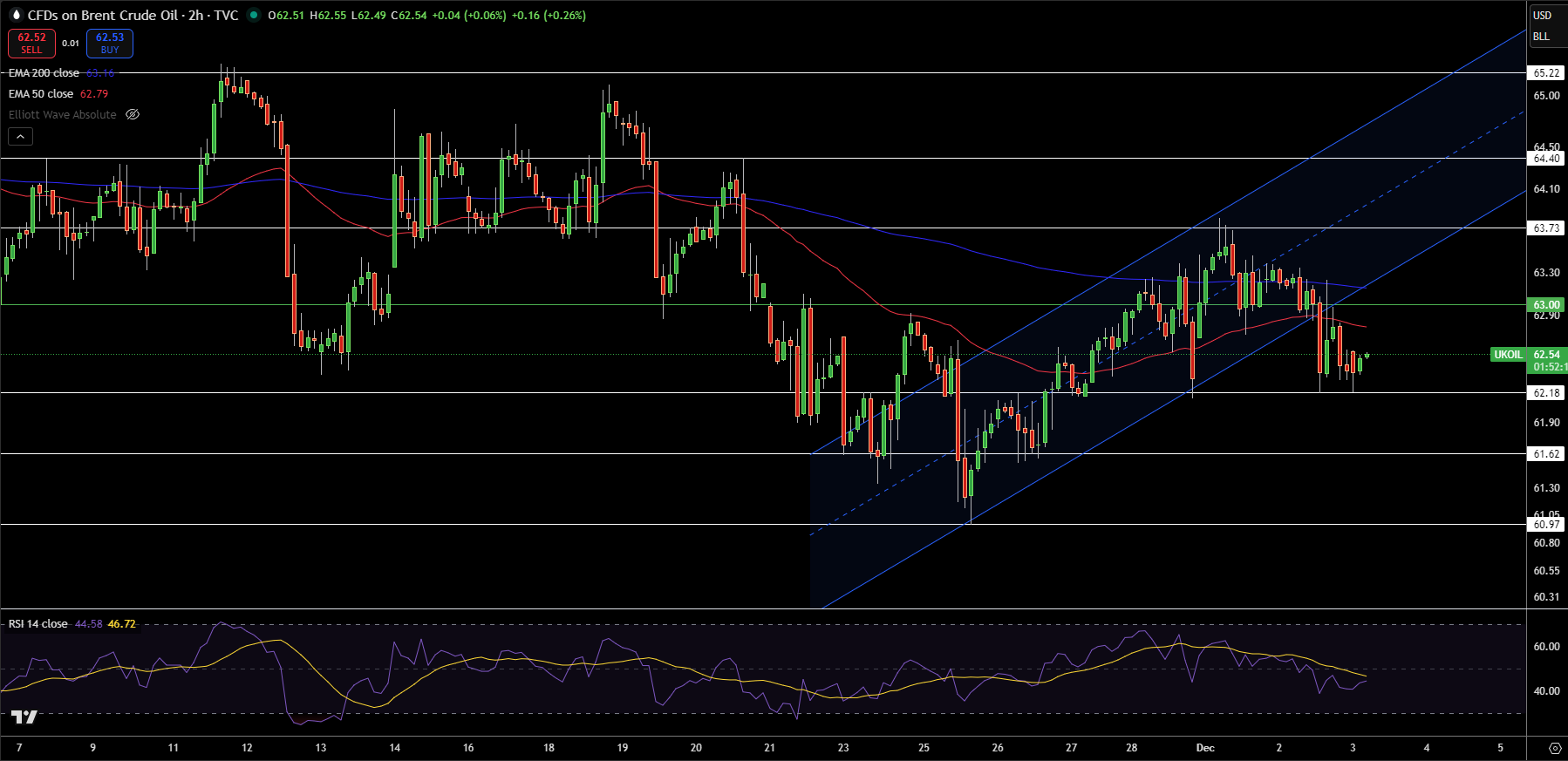Click the closing price C62.54 in header
Viewport: 1568px width, 761px height.
(x=409, y=15)
